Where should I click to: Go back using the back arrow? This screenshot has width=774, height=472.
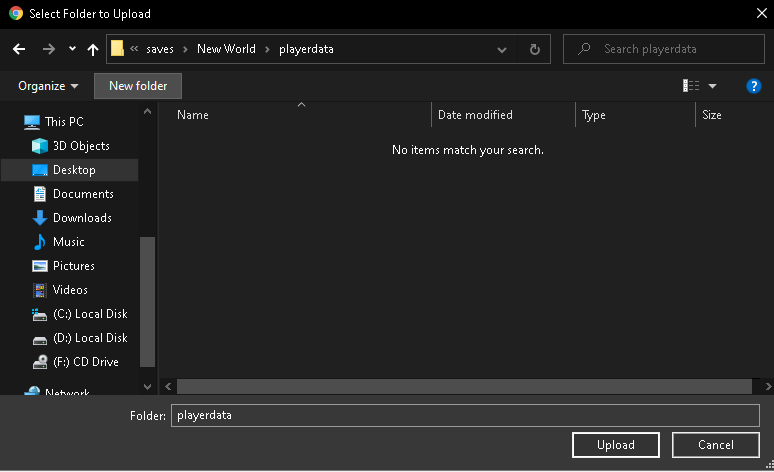[x=19, y=49]
